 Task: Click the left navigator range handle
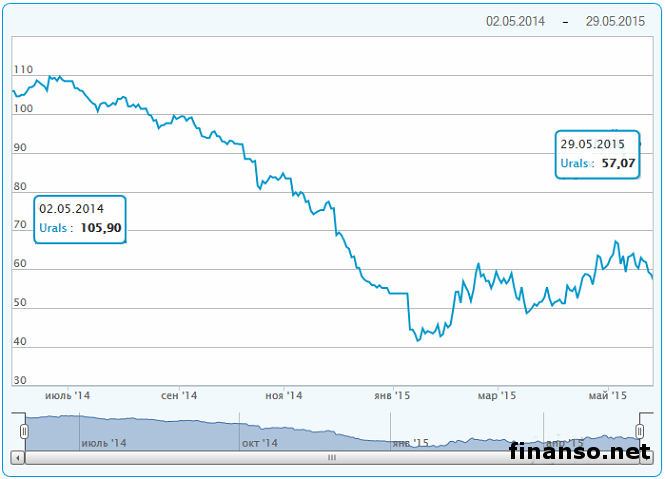(x=25, y=430)
